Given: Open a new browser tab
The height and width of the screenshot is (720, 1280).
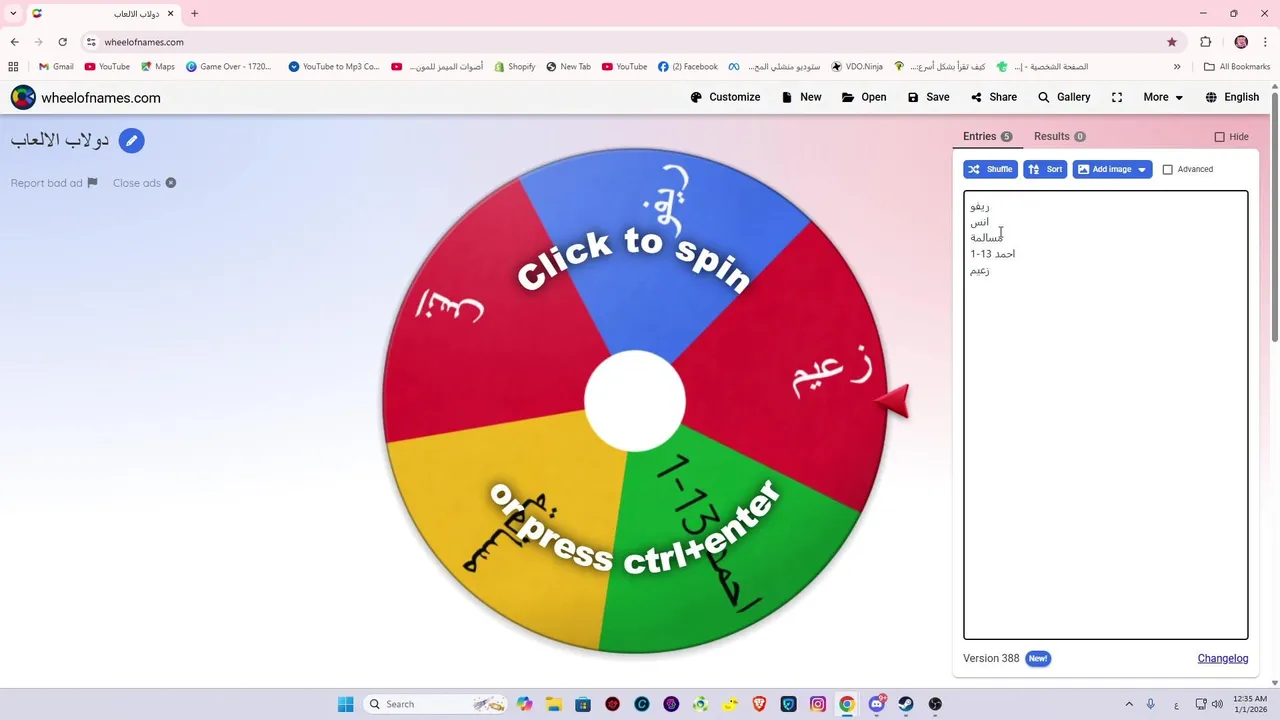Looking at the screenshot, I should [x=194, y=13].
